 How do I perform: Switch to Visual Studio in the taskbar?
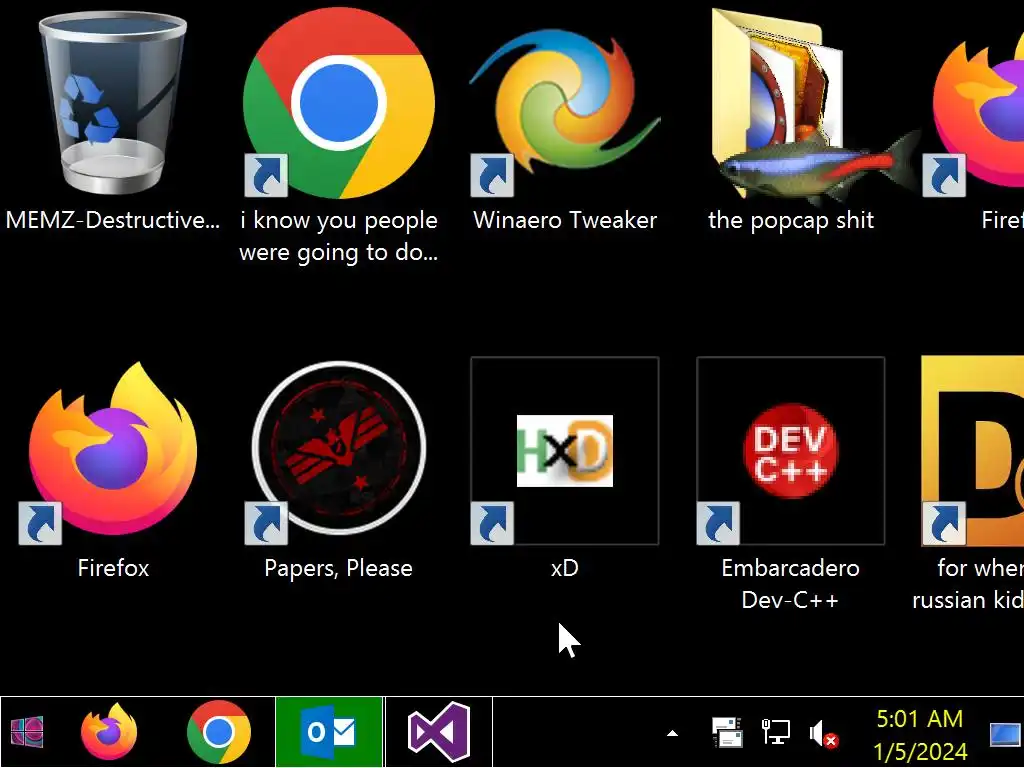[439, 732]
